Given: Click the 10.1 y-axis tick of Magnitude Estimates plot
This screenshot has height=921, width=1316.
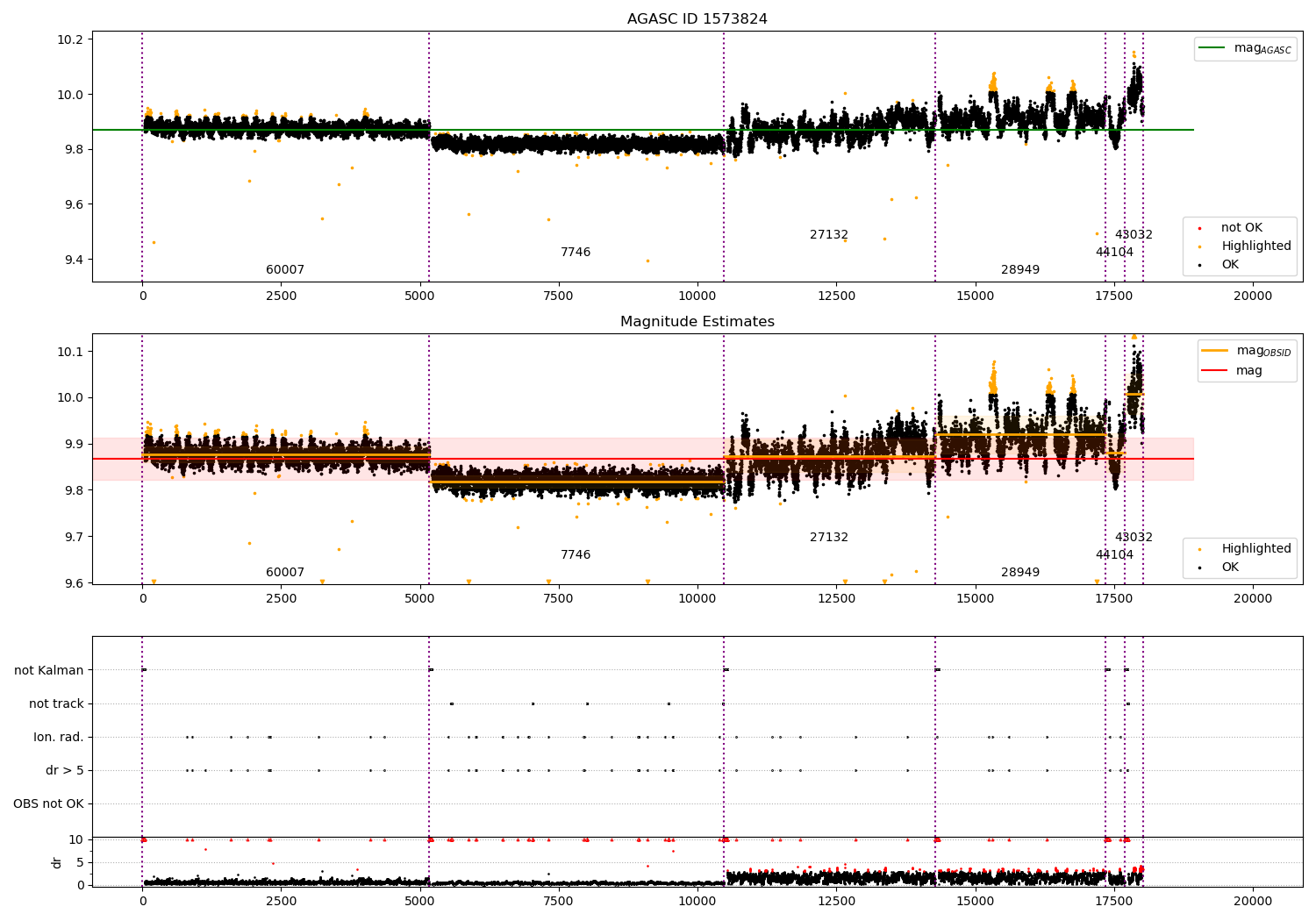Looking at the screenshot, I should (x=70, y=352).
